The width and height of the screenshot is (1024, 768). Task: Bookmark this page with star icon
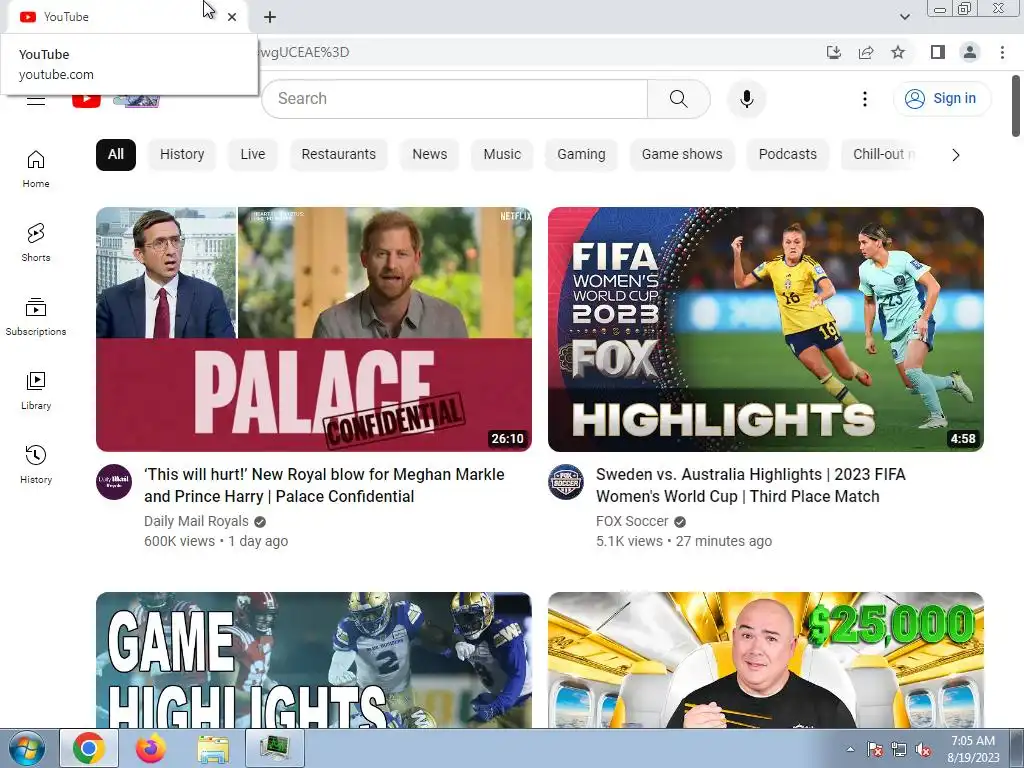pyautogui.click(x=898, y=52)
